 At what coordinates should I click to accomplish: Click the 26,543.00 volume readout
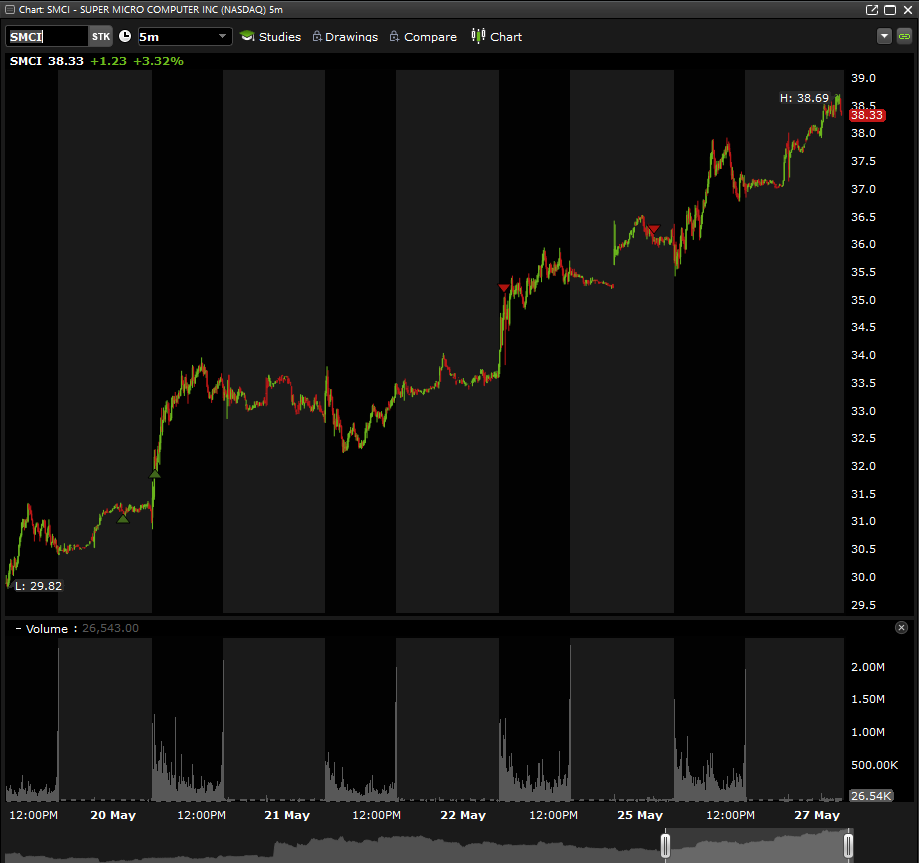click(110, 628)
